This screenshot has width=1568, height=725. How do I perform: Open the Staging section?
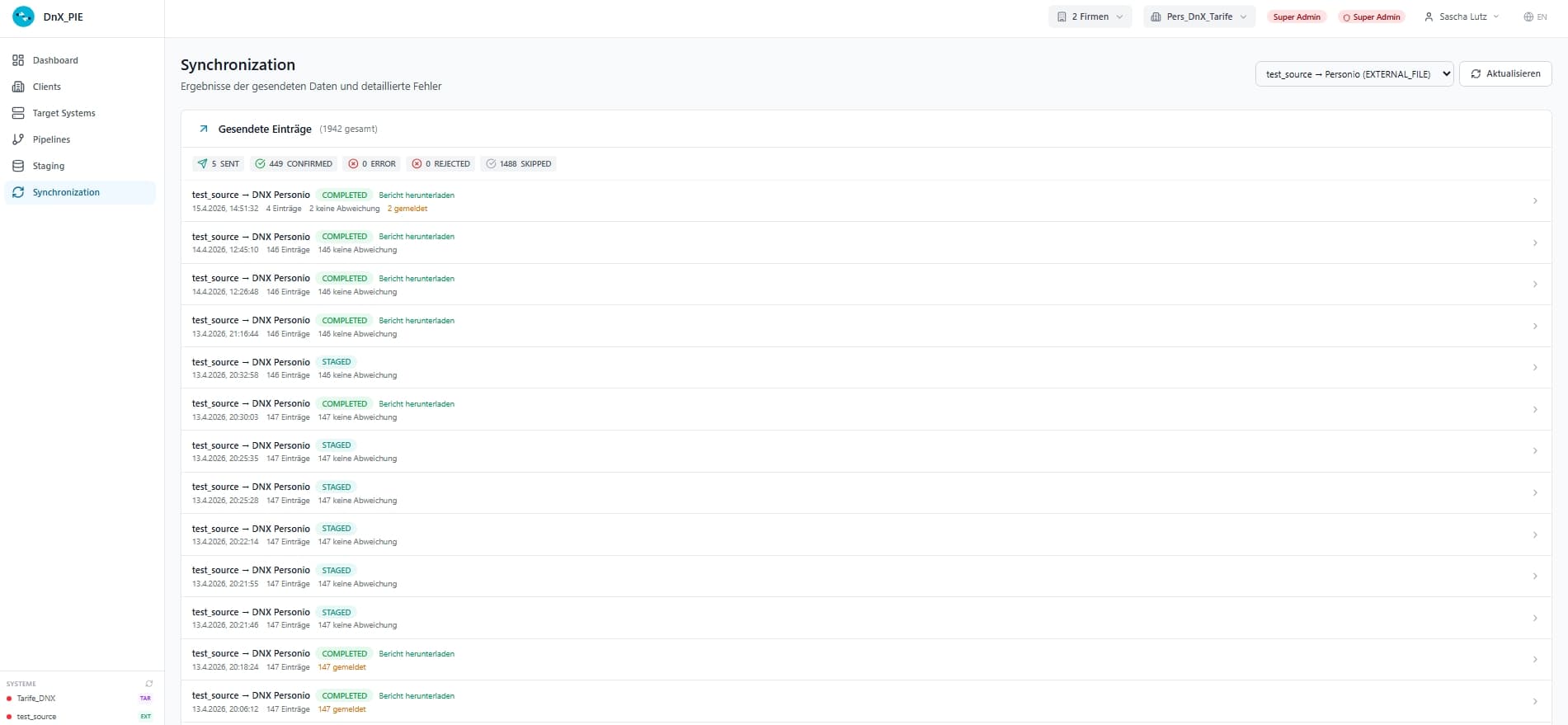pos(80,166)
